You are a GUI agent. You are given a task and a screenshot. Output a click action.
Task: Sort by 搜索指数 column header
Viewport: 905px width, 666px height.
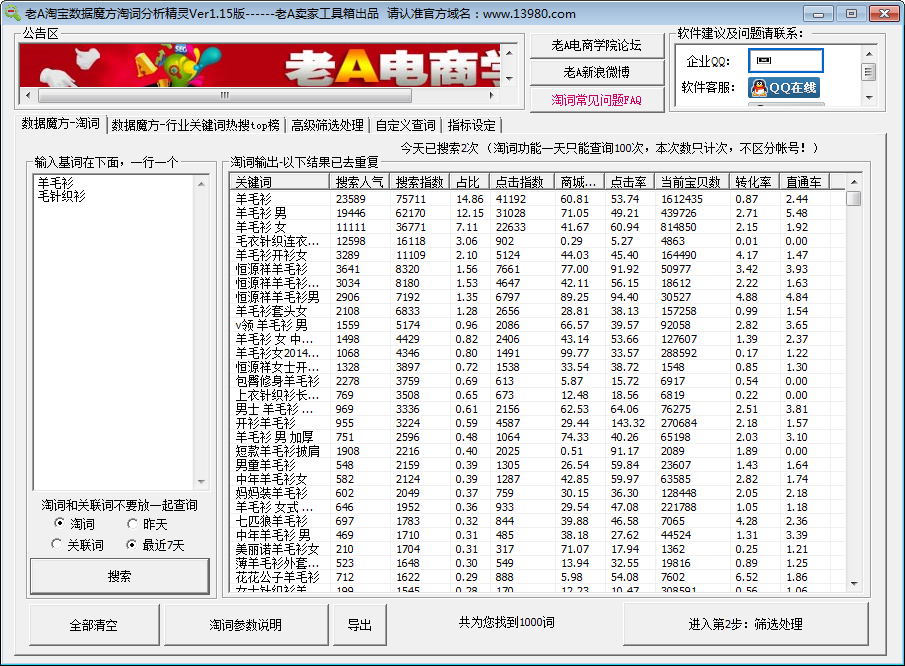tap(419, 182)
